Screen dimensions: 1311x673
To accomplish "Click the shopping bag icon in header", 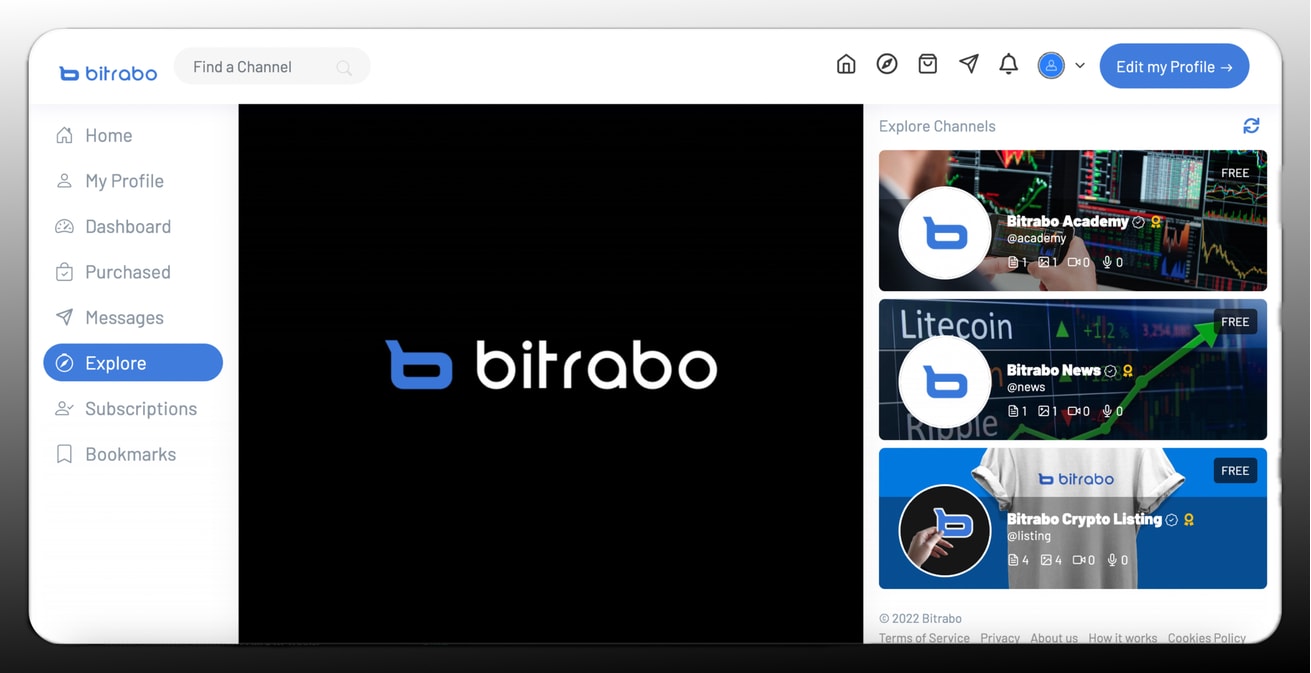I will pos(928,65).
